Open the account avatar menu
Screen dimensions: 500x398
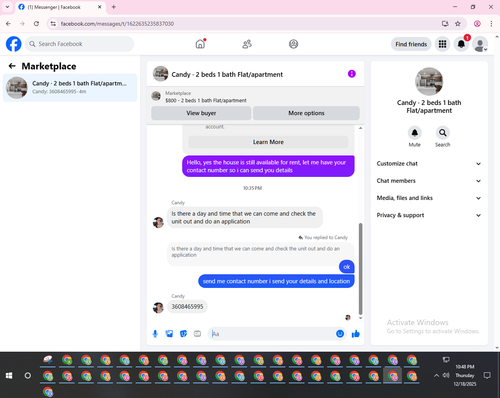click(480, 44)
